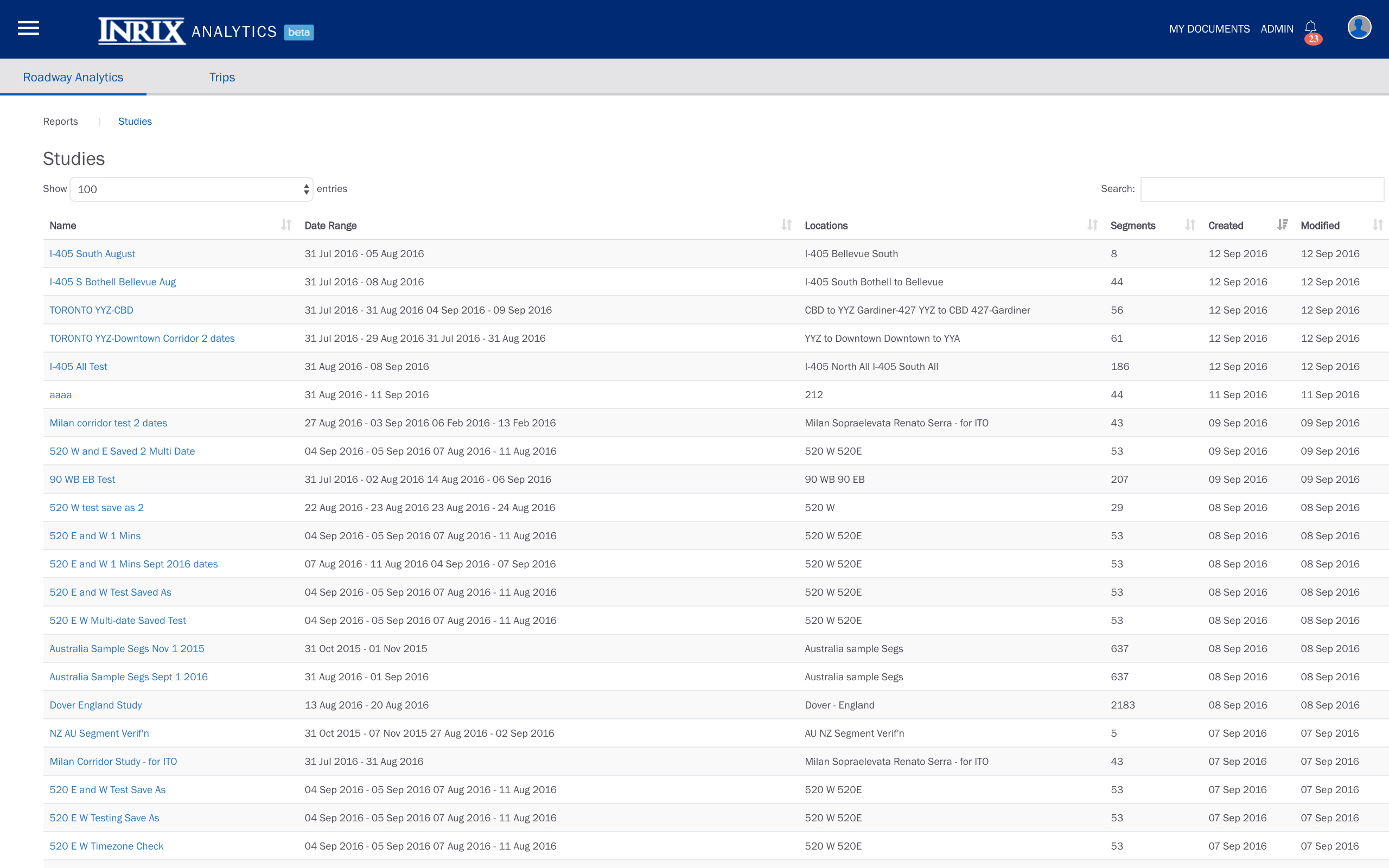Sort table by Date Range icon
The height and width of the screenshot is (868, 1389).
[x=786, y=225]
